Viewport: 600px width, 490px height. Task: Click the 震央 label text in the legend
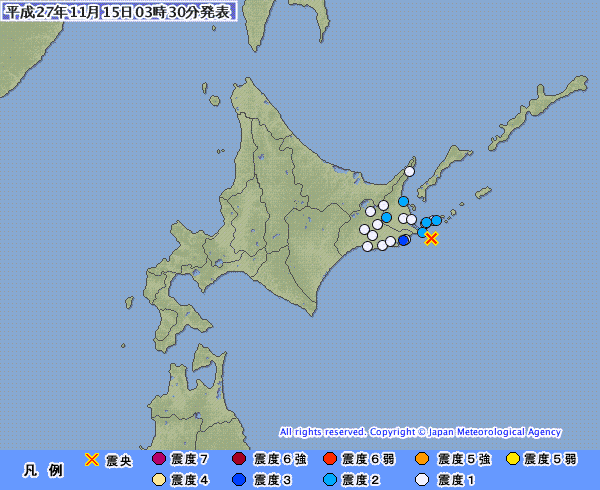[x=119, y=461]
